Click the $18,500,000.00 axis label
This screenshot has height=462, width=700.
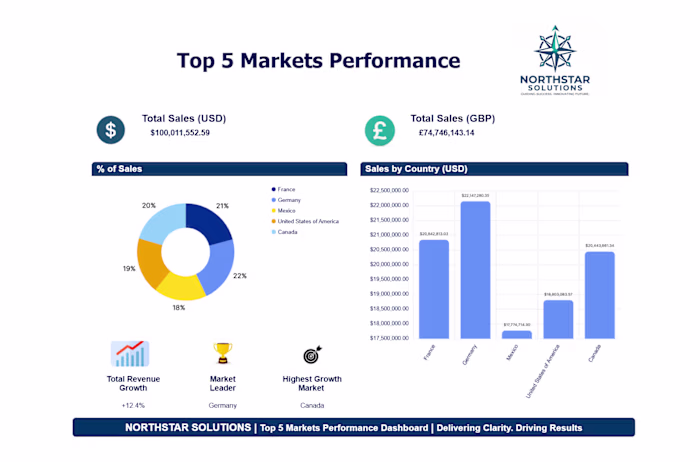click(x=389, y=308)
